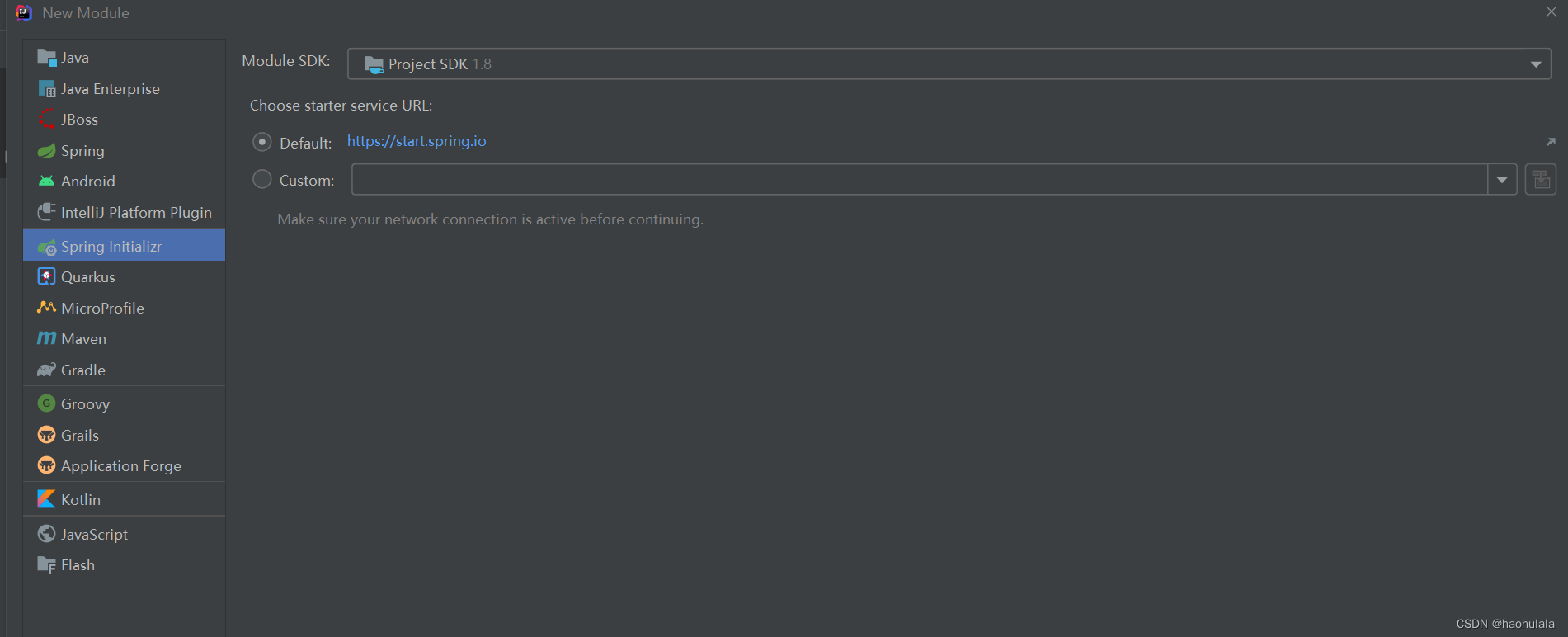Click the Android robot icon

47,181
